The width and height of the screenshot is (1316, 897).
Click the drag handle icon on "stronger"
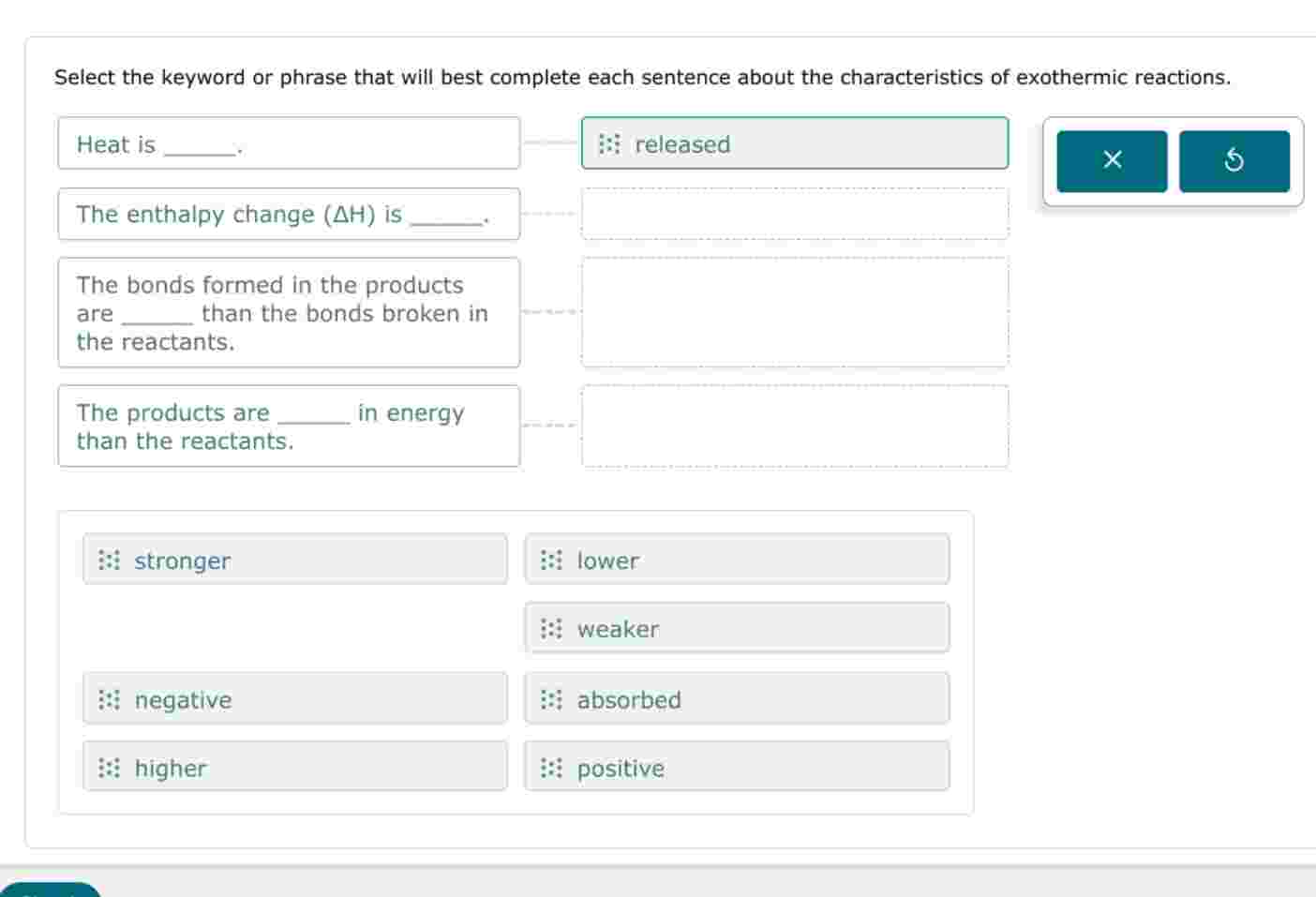110,561
